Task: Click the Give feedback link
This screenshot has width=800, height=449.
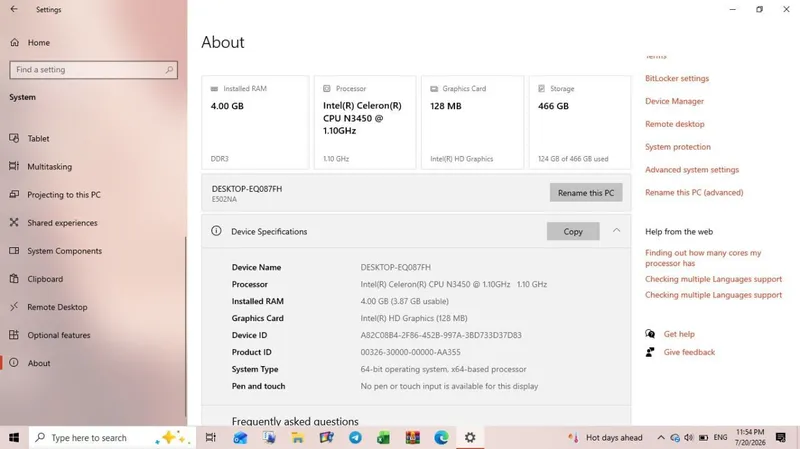Action: coord(689,352)
